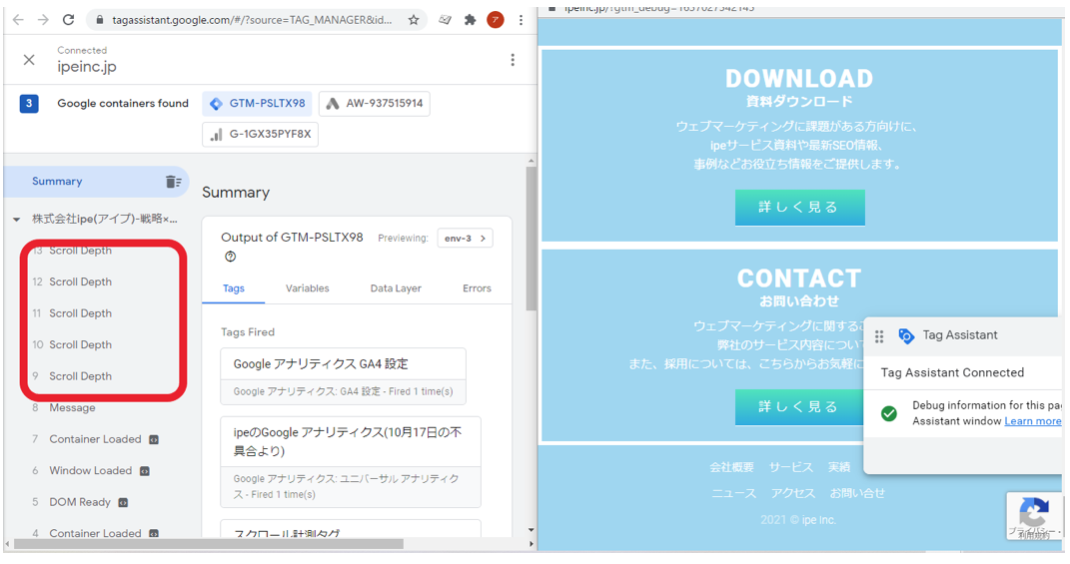Close the Tag Assistant connection with X
This screenshot has width=1070, height=564.
point(29,60)
